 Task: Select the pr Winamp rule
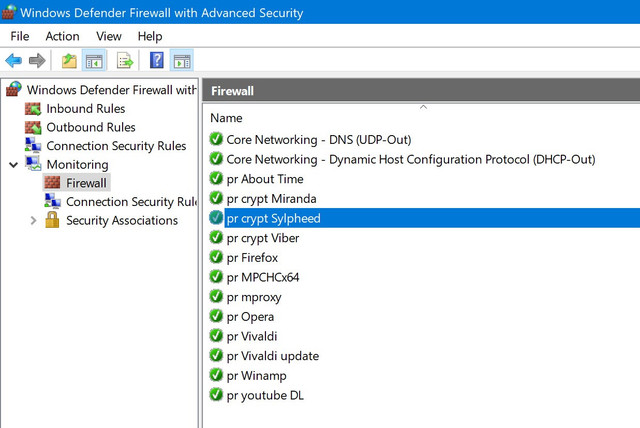point(256,375)
